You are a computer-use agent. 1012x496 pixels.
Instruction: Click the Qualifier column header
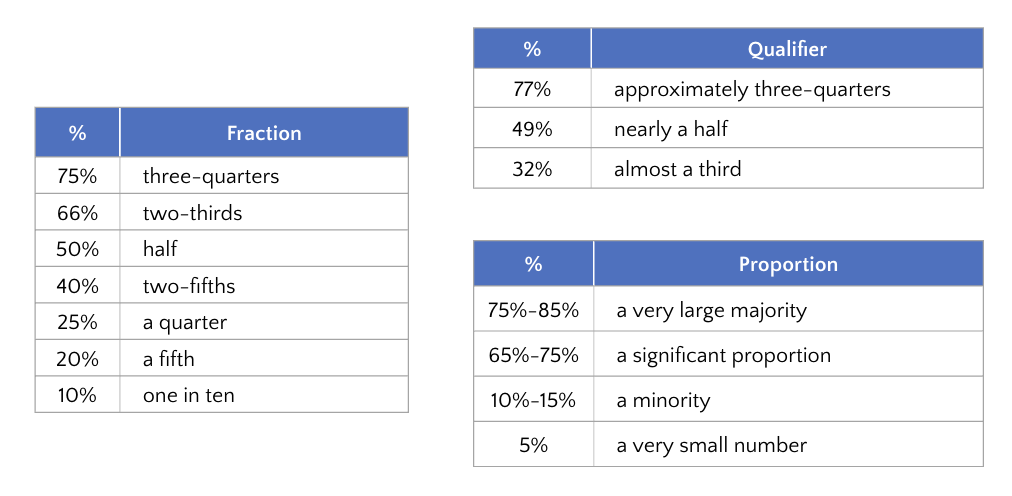click(787, 49)
